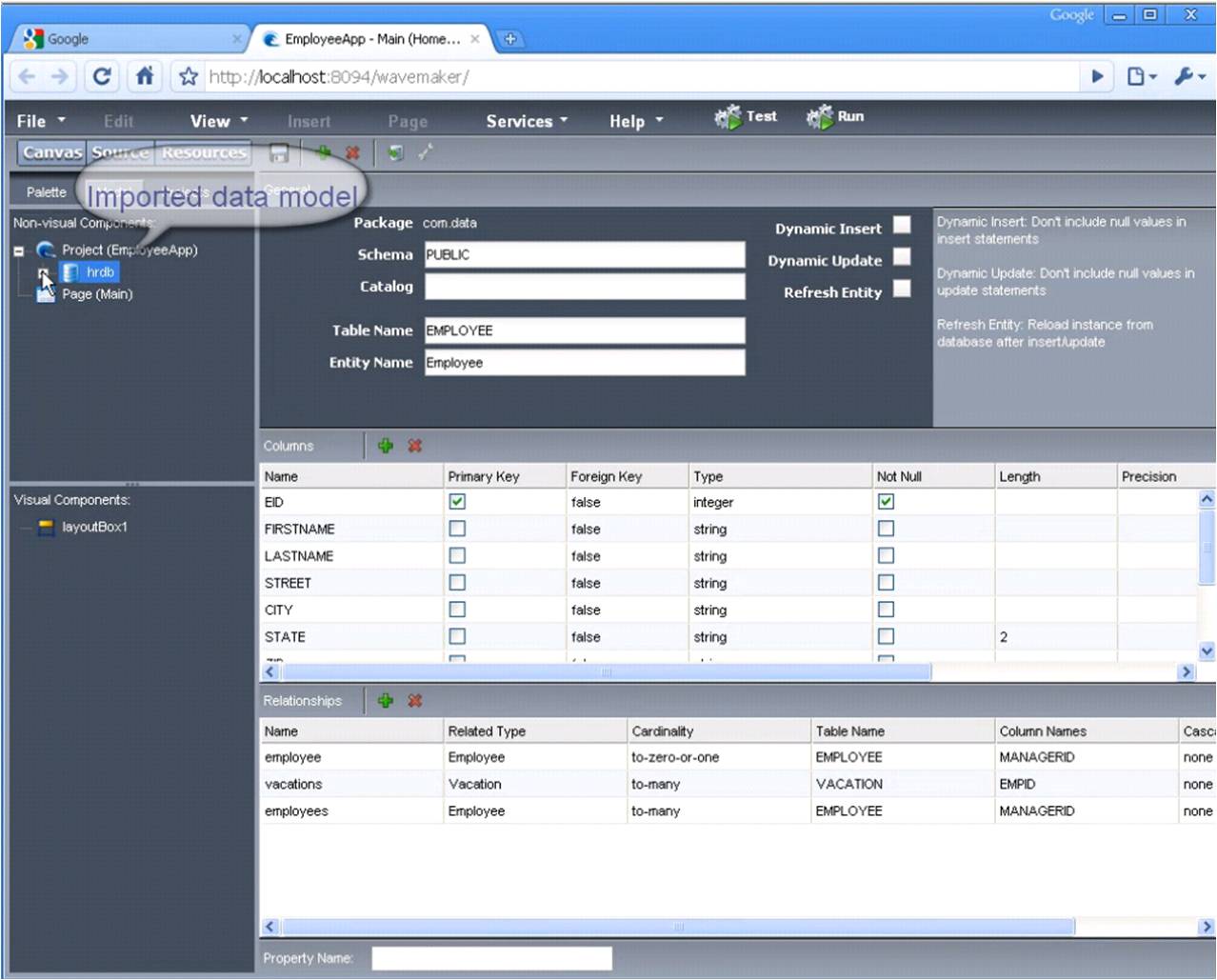Select the vacations relationship row
This screenshot has height=980, width=1217.
point(737,785)
